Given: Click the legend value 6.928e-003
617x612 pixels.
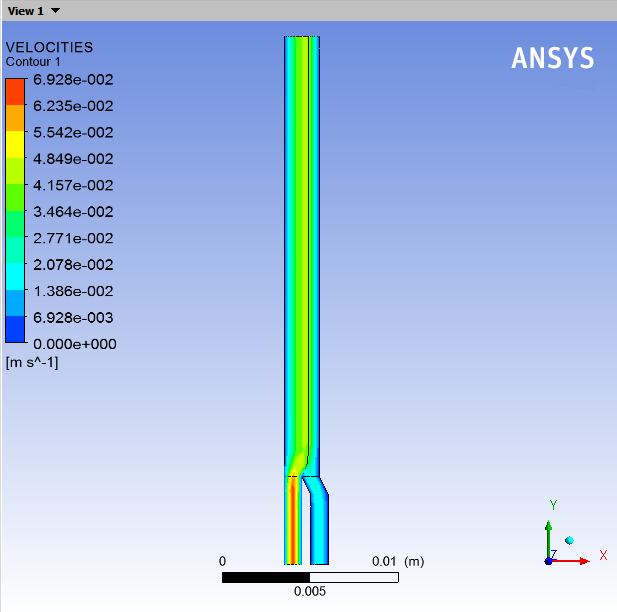Looking at the screenshot, I should coord(73,318).
